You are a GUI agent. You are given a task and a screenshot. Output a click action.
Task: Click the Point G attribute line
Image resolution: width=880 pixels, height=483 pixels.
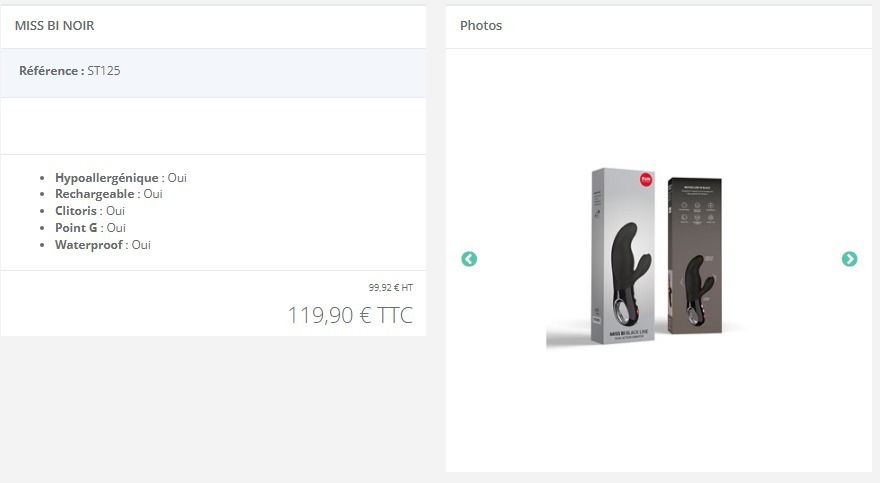click(x=90, y=228)
